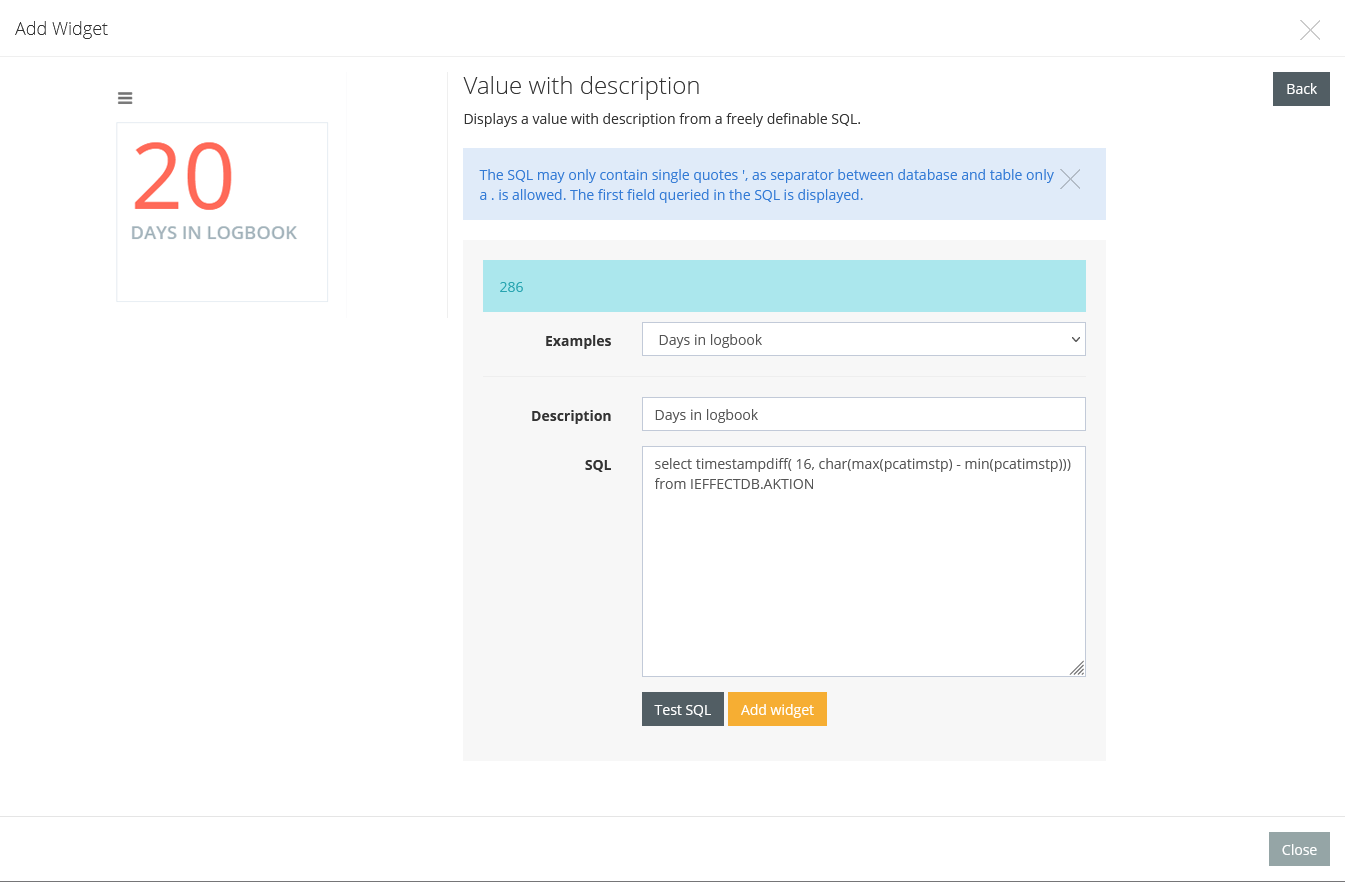This screenshot has height=882, width=1345.
Task: Click the Close button at bottom right
Action: 1299,850
